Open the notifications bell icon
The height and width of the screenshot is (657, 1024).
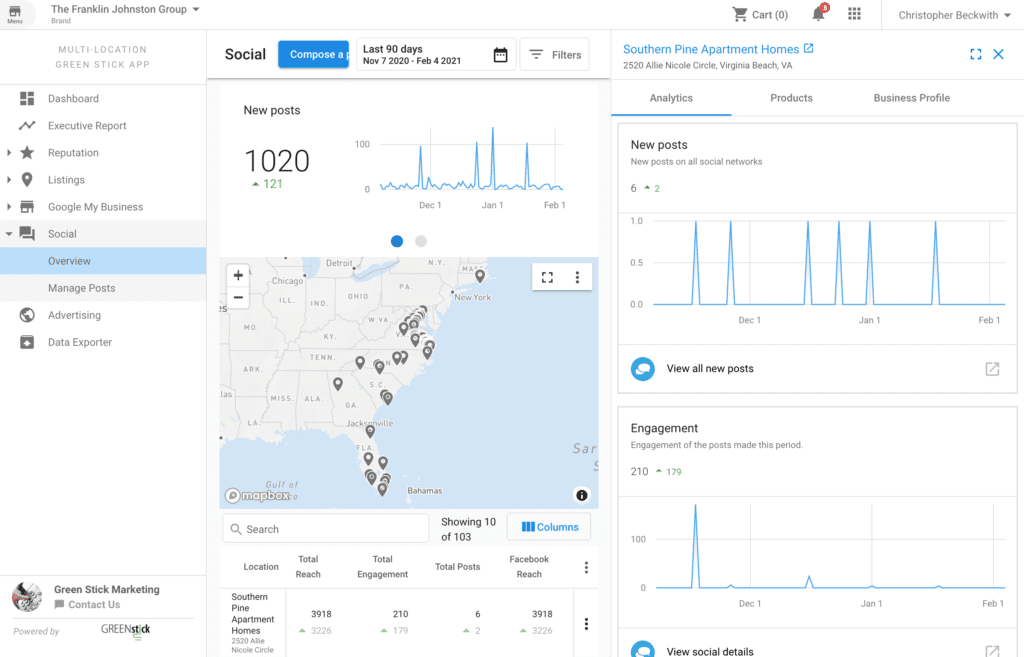point(819,14)
